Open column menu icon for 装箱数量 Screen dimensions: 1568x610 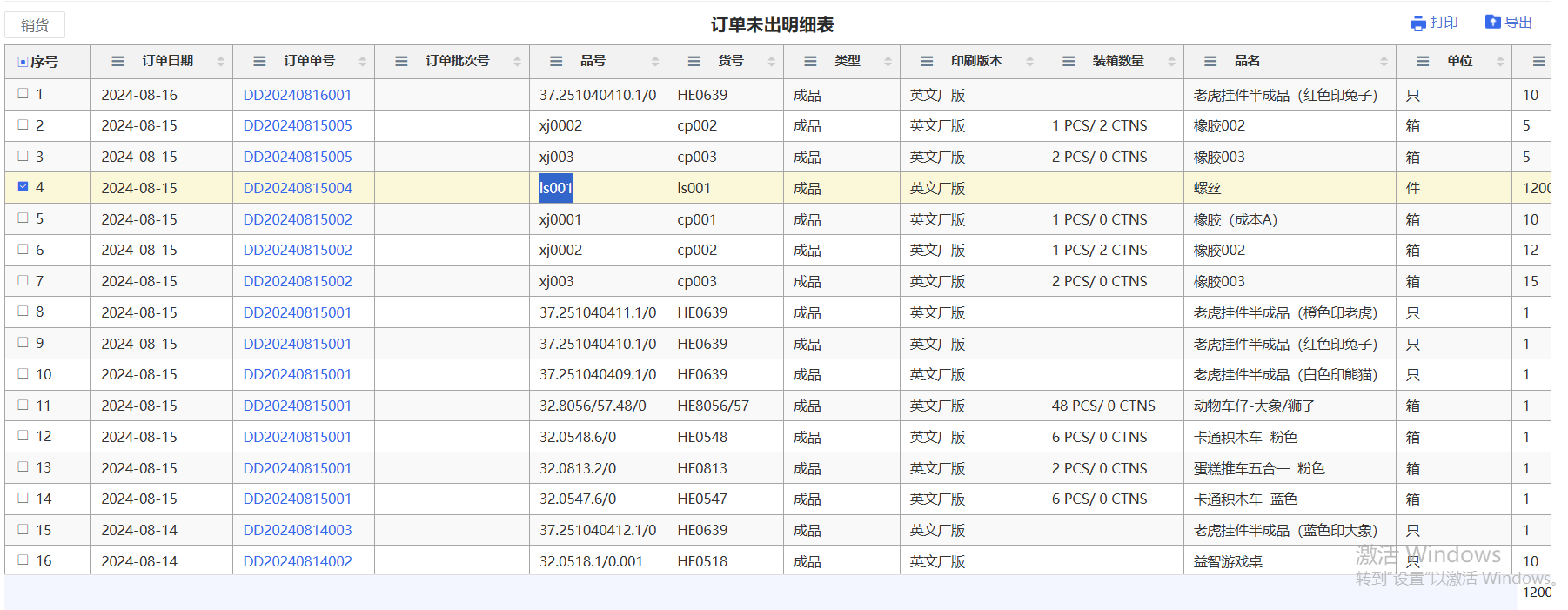click(x=1069, y=61)
